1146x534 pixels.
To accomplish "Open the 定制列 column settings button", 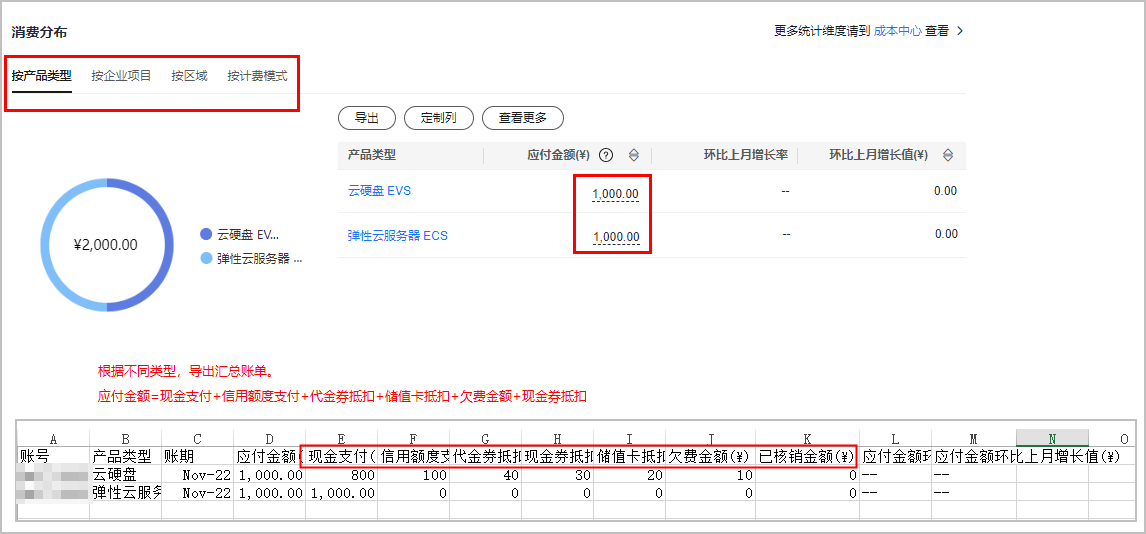I will [439, 118].
